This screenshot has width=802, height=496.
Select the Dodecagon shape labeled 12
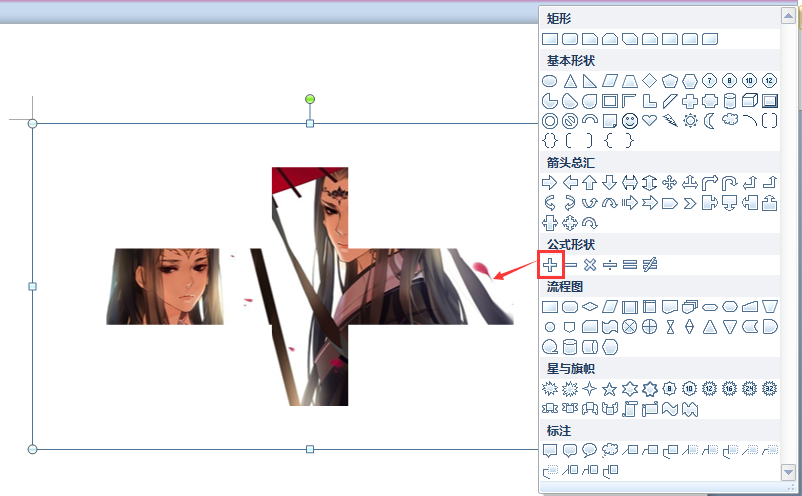pos(769,81)
